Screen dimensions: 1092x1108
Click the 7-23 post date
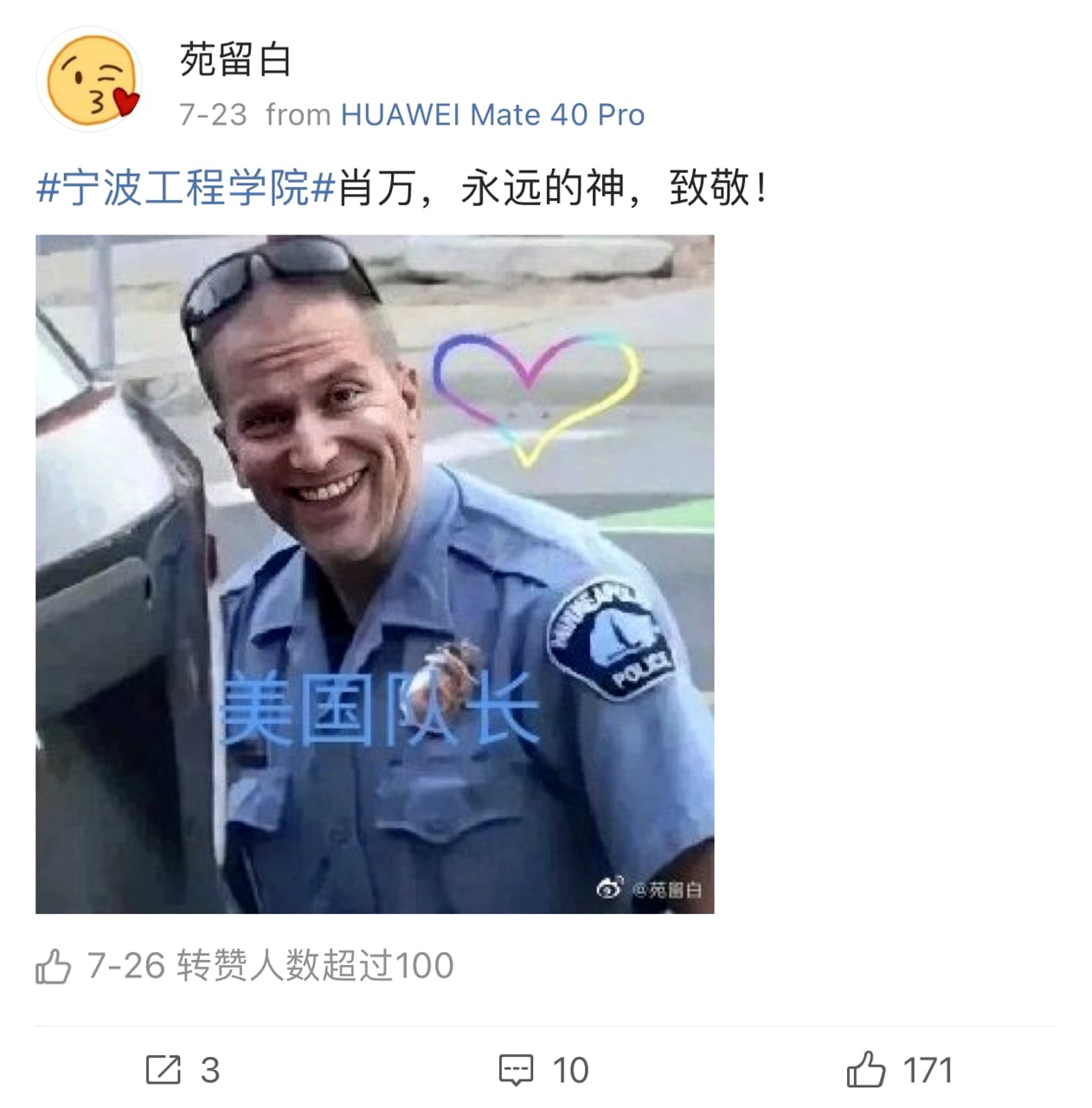tap(213, 114)
